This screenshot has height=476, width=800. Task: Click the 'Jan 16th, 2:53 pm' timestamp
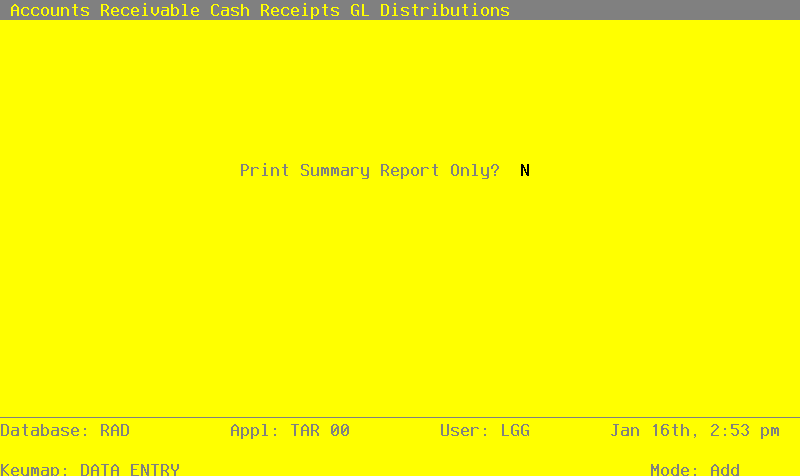(695, 431)
